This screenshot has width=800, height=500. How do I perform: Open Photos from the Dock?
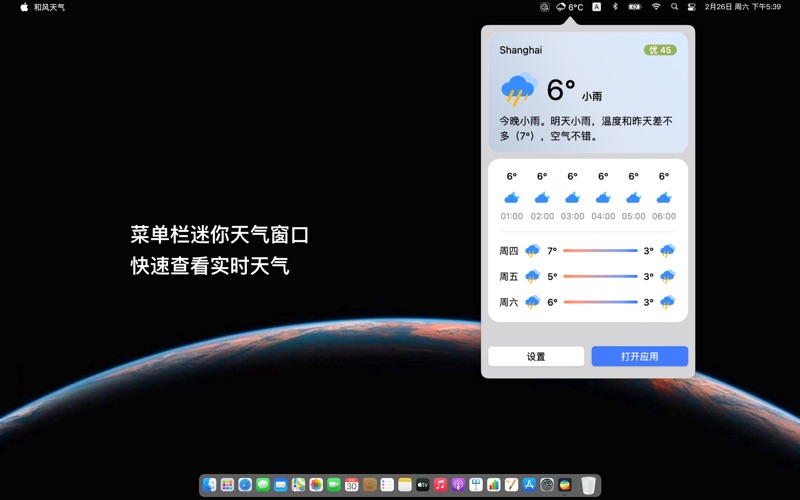point(316,485)
